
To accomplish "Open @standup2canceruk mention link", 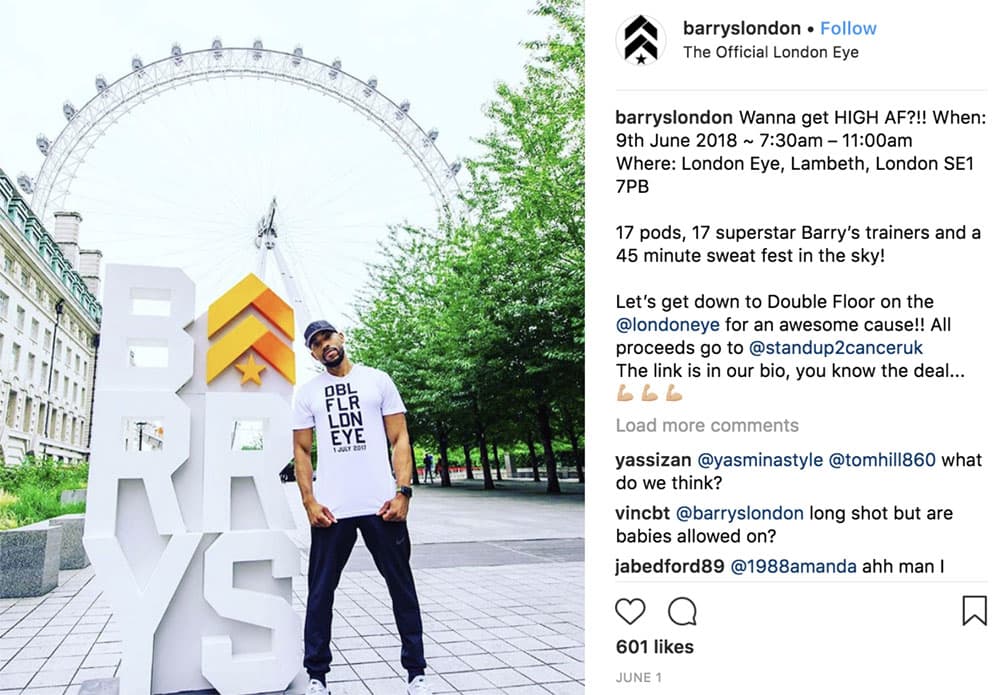I will pos(836,348).
